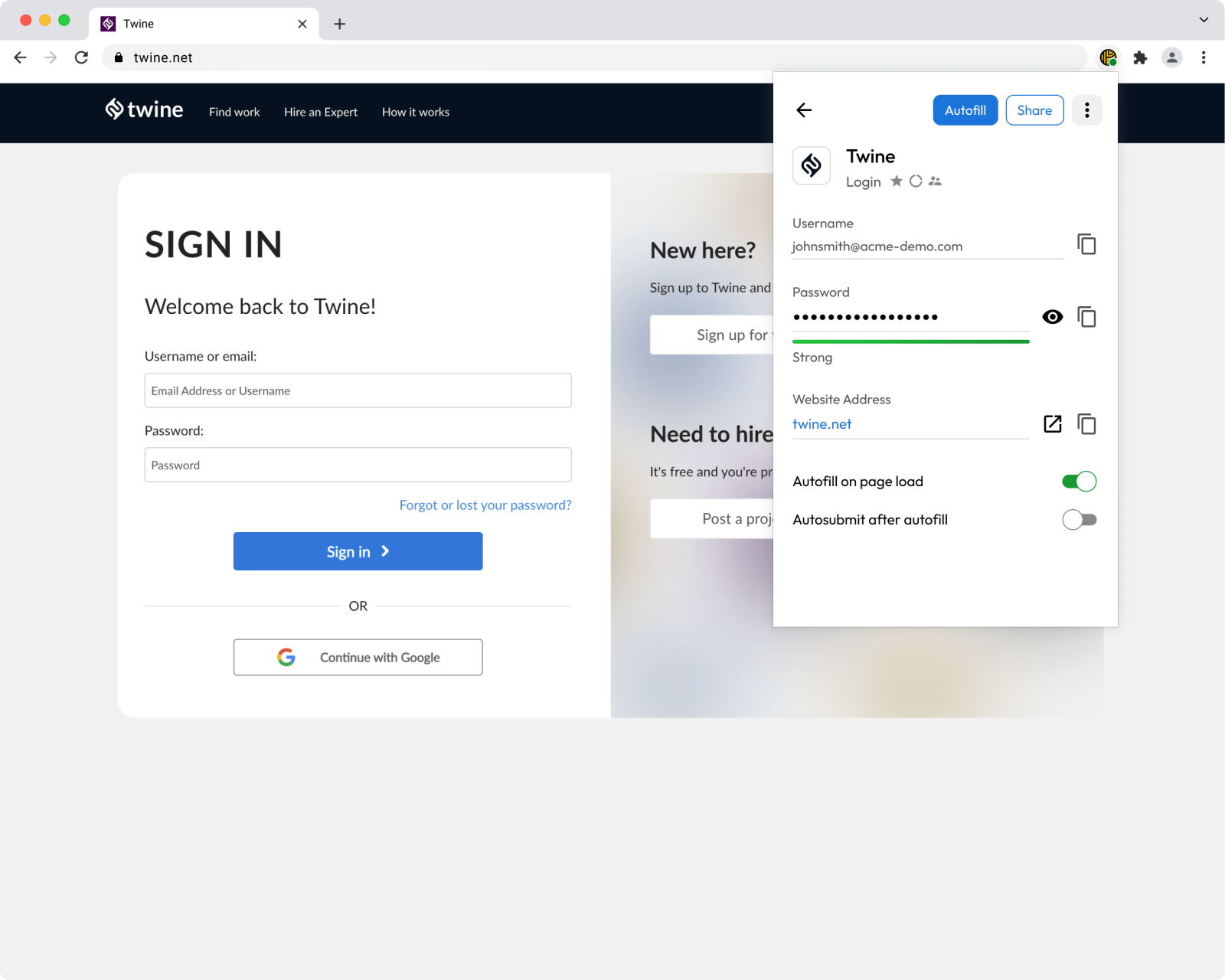This screenshot has width=1225, height=980.
Task: Reveal the password with the eye icon
Action: (1052, 316)
